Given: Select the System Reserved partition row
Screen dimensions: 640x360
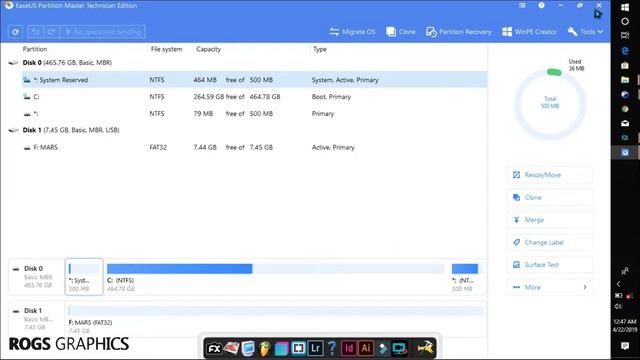Looking at the screenshot, I should [x=254, y=80].
